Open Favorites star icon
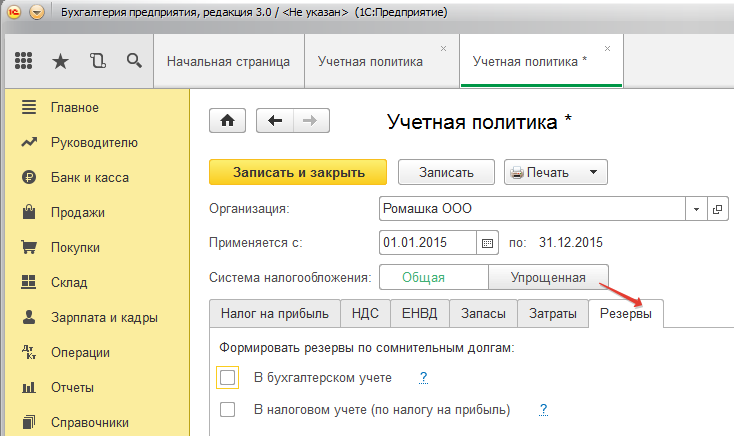 [60, 61]
